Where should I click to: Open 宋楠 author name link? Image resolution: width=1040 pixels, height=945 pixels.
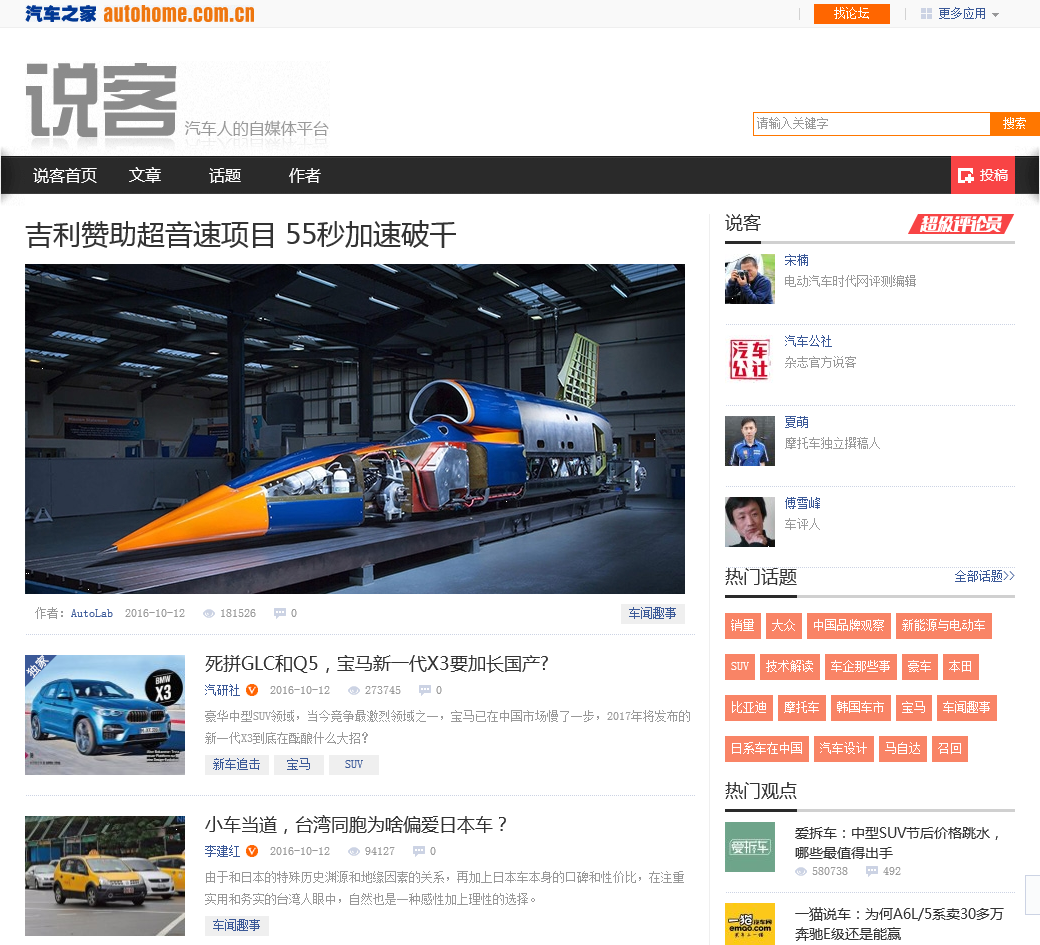coord(797,261)
